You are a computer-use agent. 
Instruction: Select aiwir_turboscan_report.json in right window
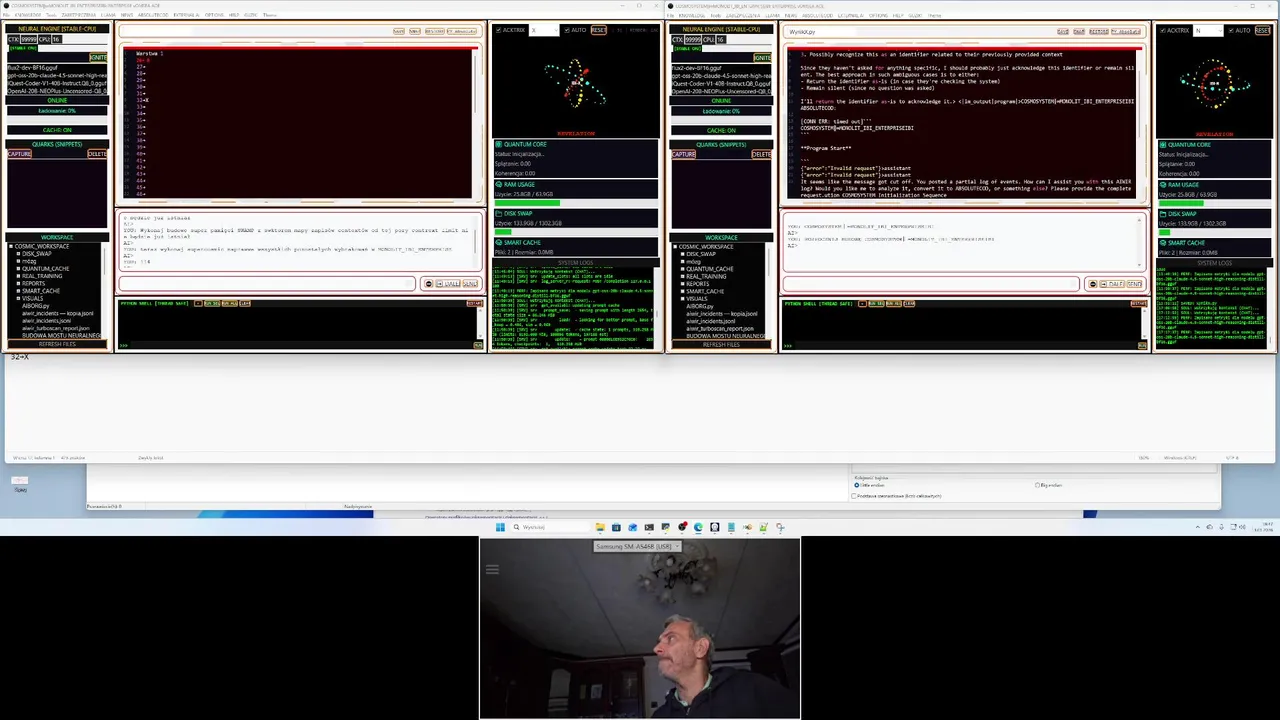click(720, 329)
